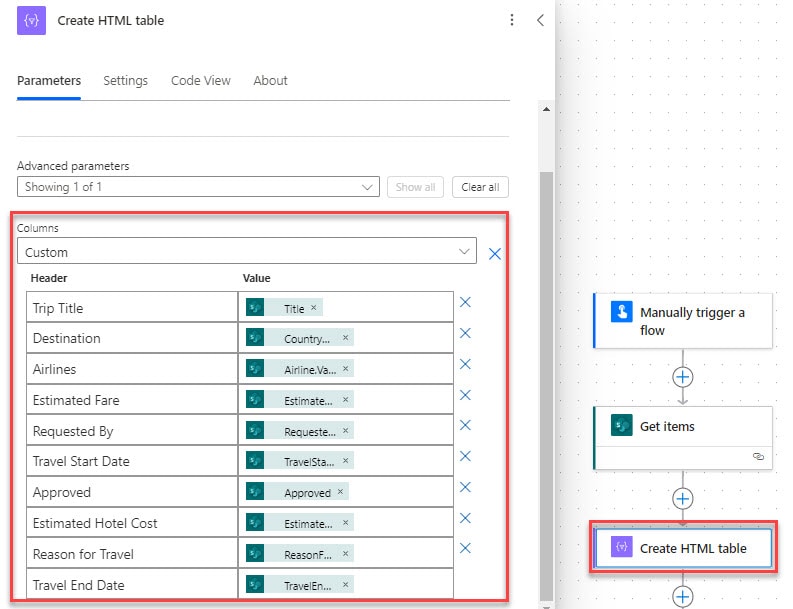The width and height of the screenshot is (793, 609).
Task: Edit the Requested By header field
Action: (132, 430)
